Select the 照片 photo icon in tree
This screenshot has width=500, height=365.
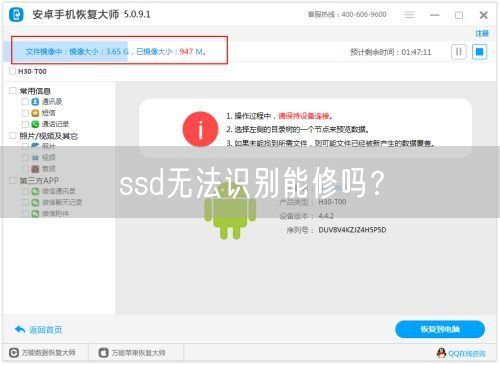coord(35,146)
